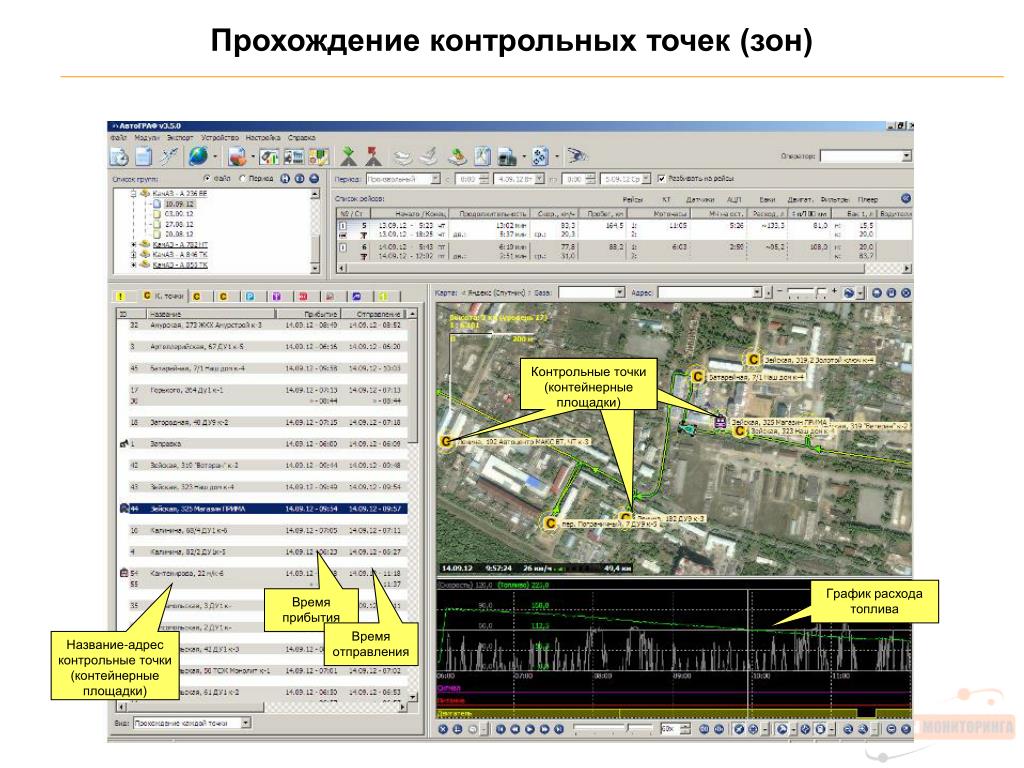Click the eye view toolbar icon
The width and height of the screenshot is (1024, 768).
pos(577,156)
